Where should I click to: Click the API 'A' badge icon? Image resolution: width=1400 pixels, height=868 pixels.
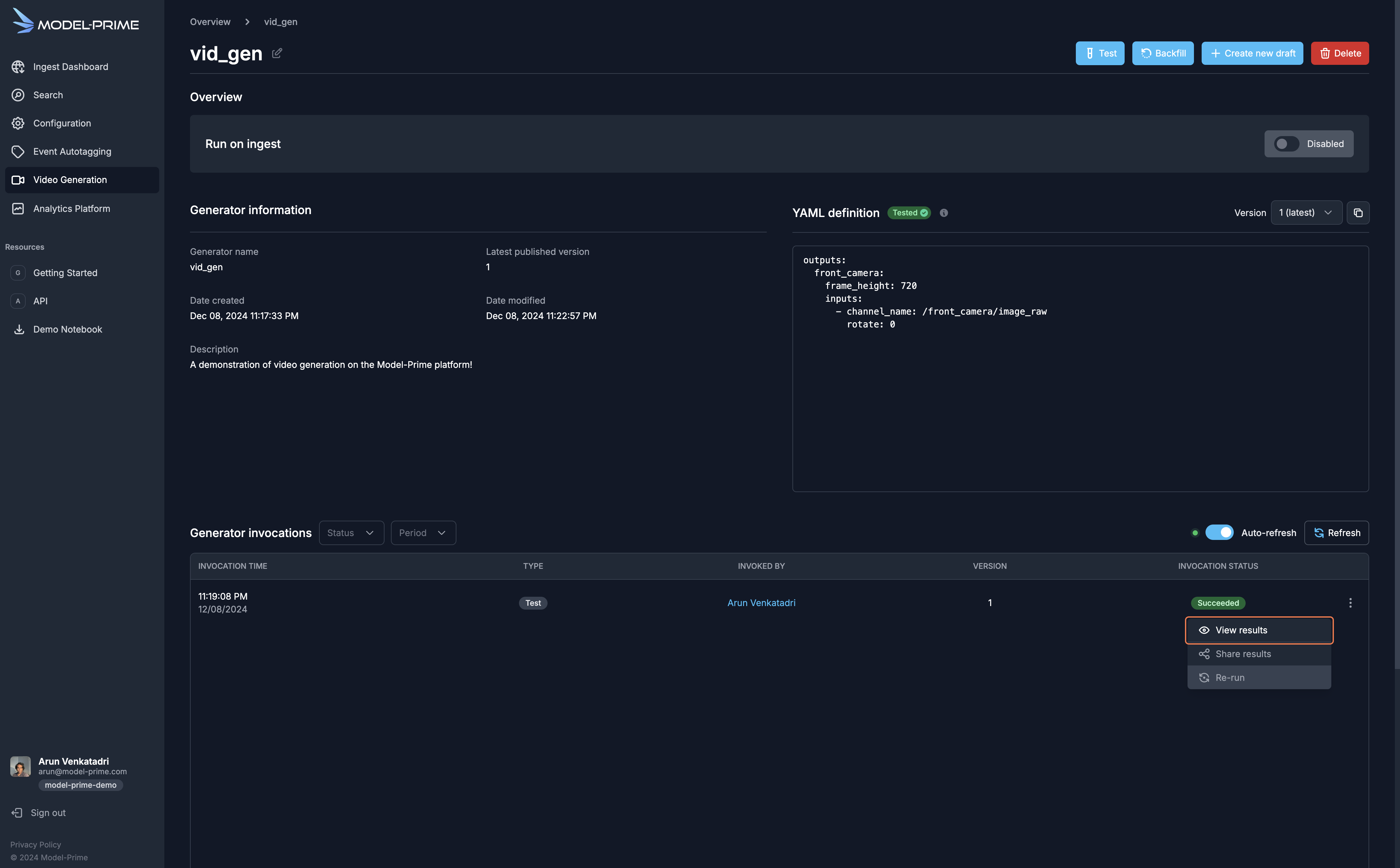[18, 301]
